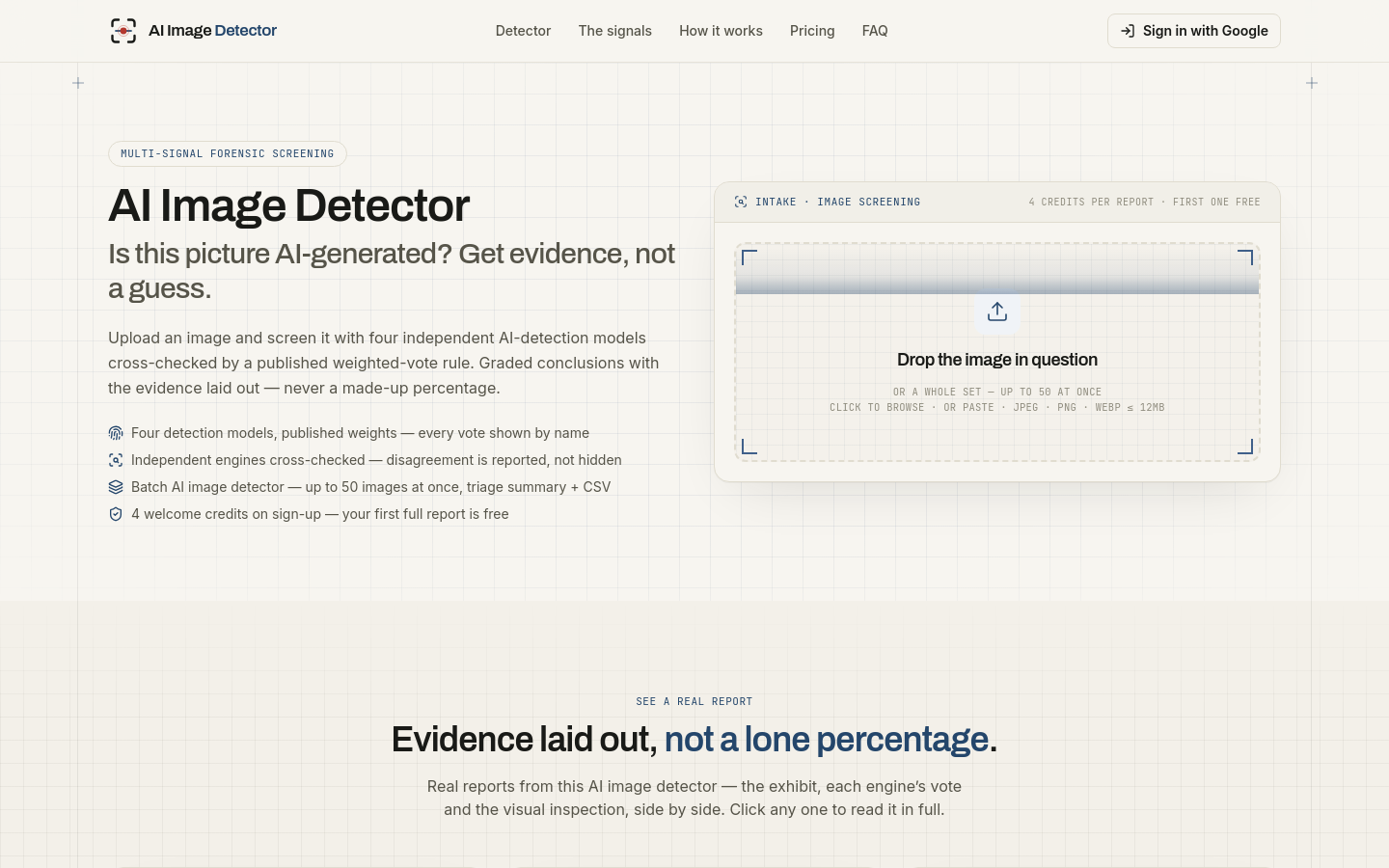Viewport: 1389px width, 868px height.
Task: Click 'Click to browse · or paste' text
Action: click(x=912, y=408)
